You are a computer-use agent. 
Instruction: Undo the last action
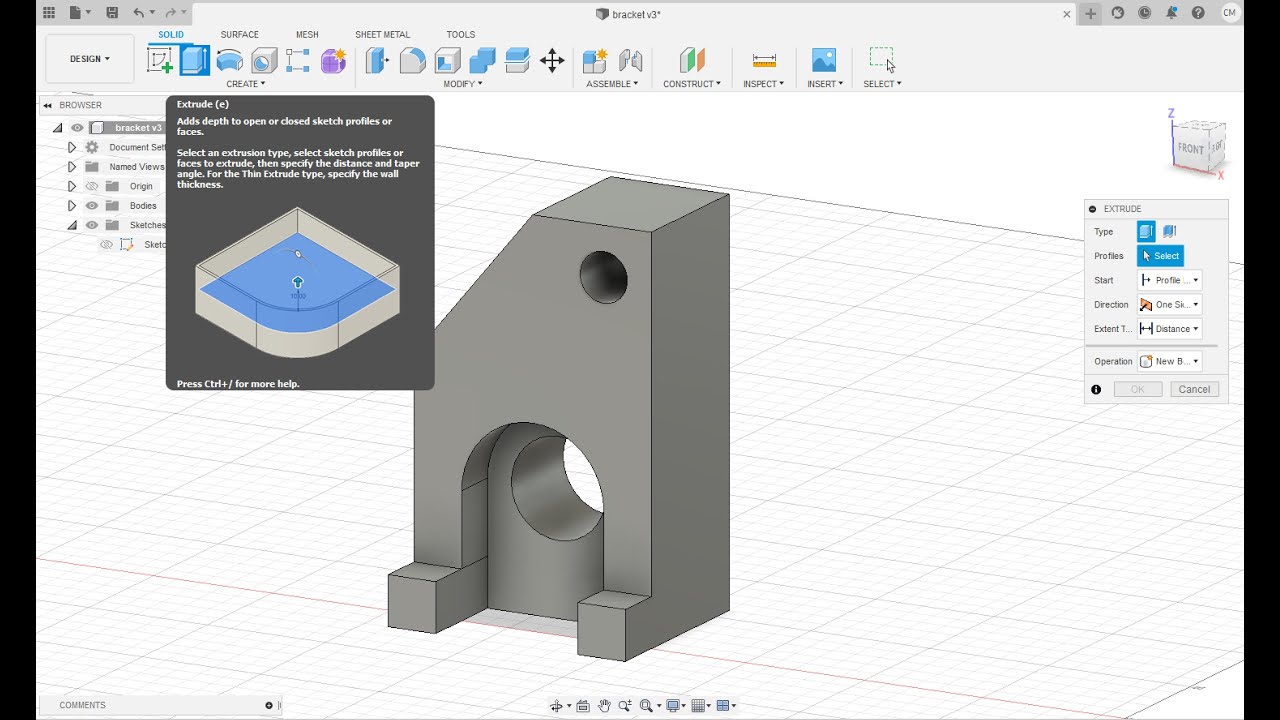(139, 13)
